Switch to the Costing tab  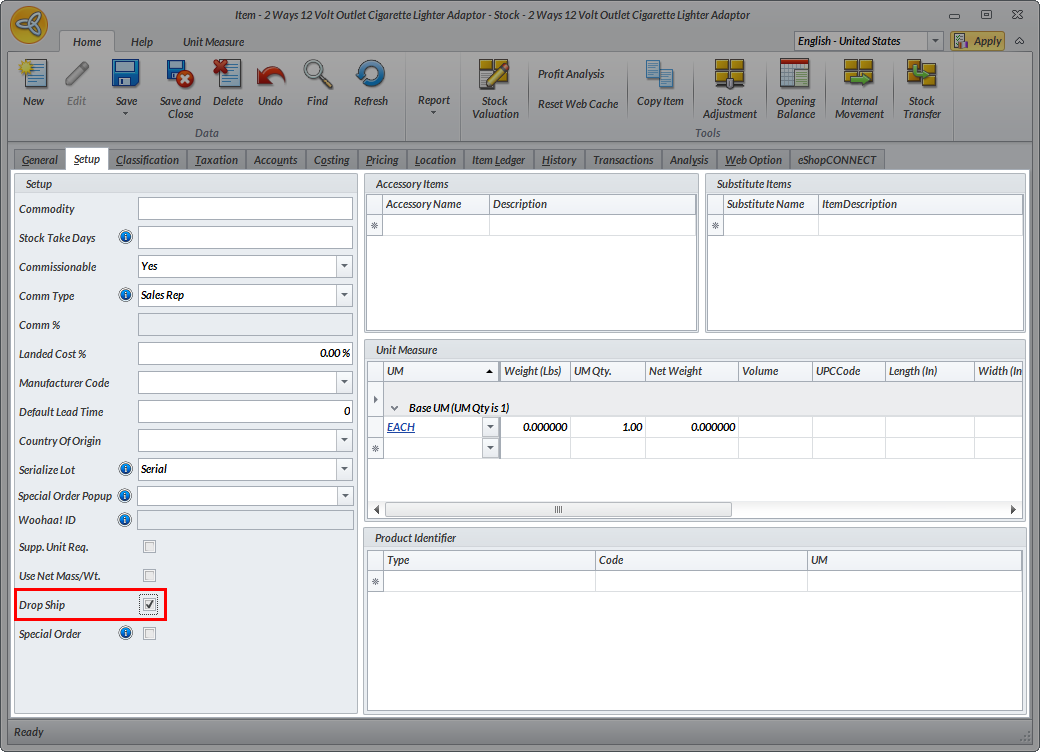pyautogui.click(x=331, y=160)
